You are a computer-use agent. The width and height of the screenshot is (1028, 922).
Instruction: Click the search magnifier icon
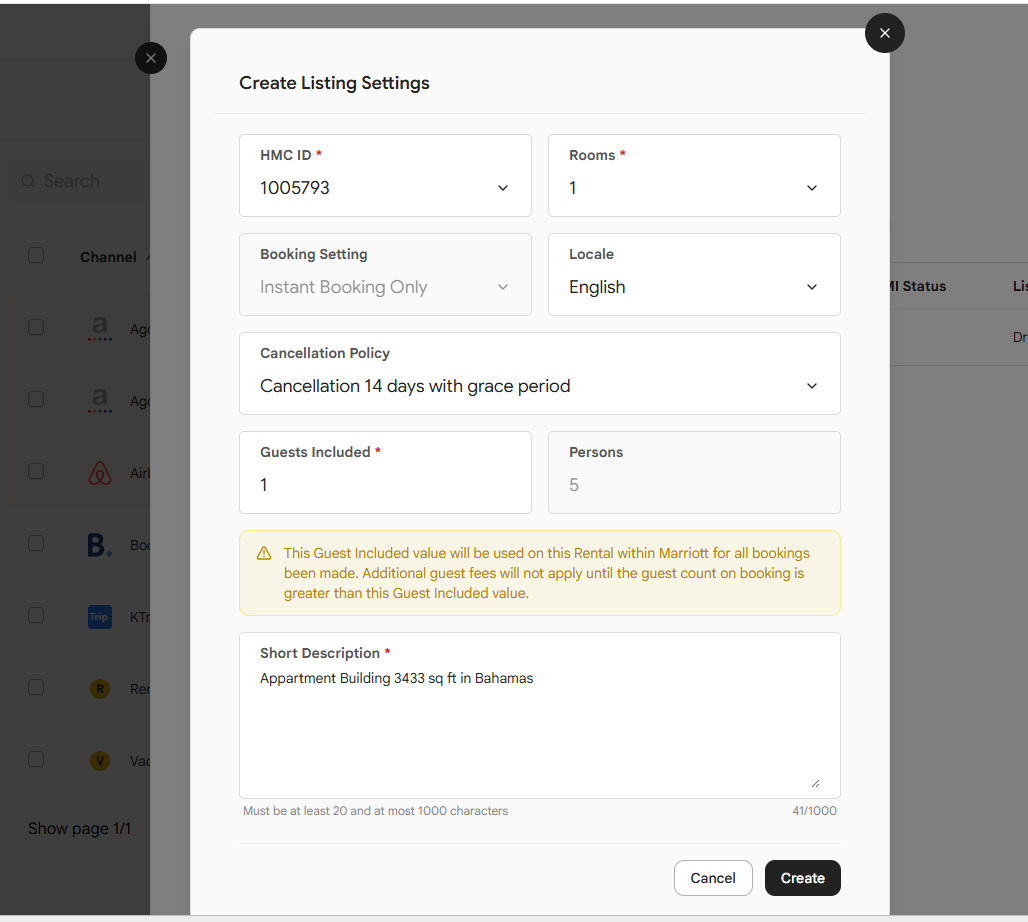click(28, 181)
